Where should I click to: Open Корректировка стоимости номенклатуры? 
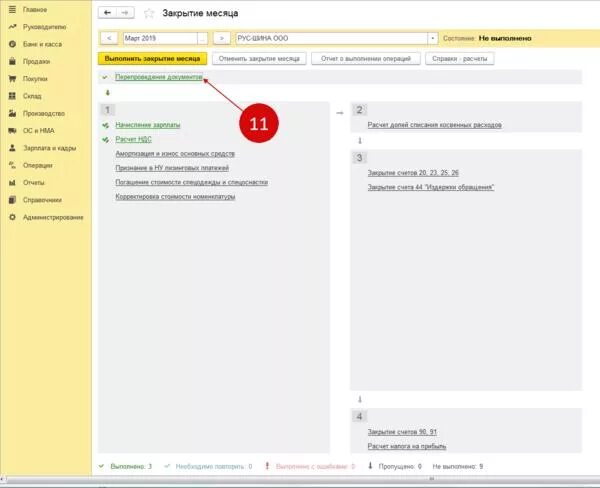[x=175, y=197]
